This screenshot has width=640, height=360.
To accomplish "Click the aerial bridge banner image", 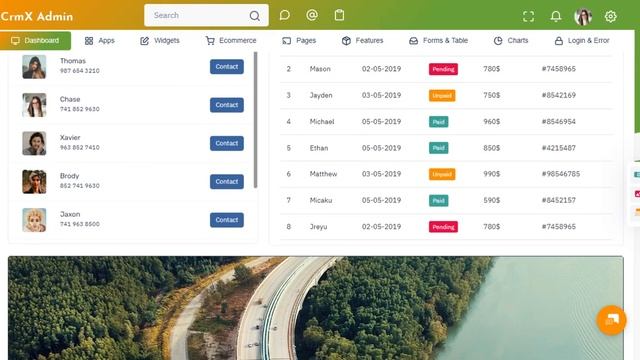I will pos(316,308).
